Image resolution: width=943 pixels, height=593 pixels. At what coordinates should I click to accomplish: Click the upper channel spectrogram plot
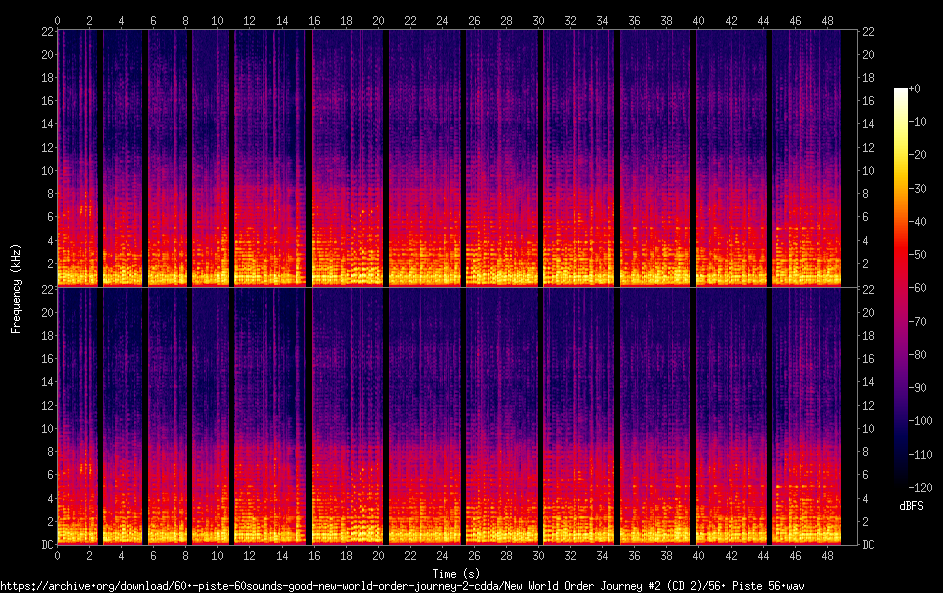[457, 159]
